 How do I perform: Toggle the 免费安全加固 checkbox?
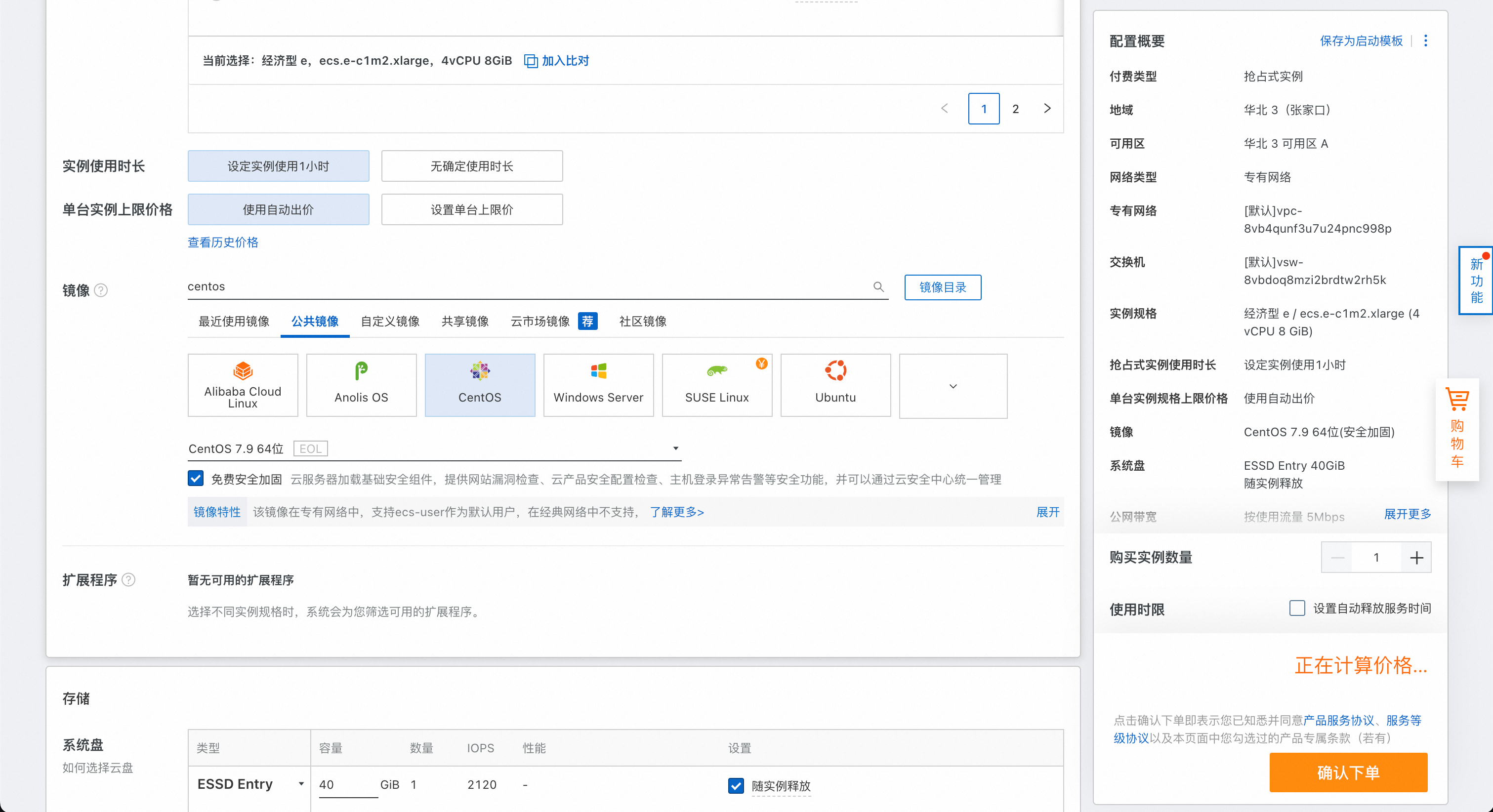(x=196, y=479)
